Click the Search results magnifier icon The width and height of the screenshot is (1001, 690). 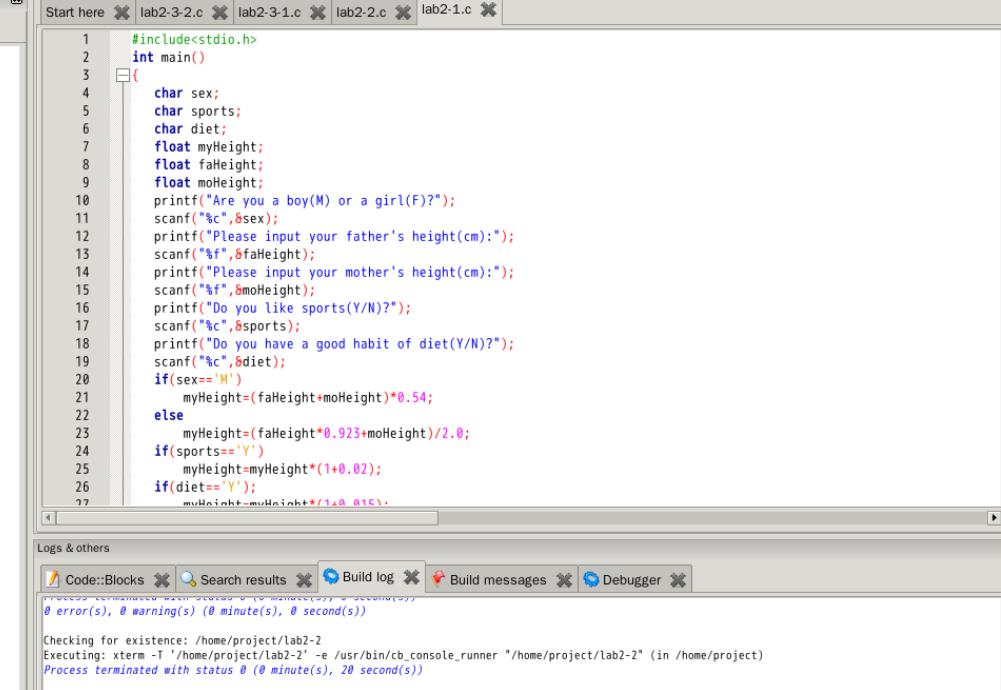point(188,579)
